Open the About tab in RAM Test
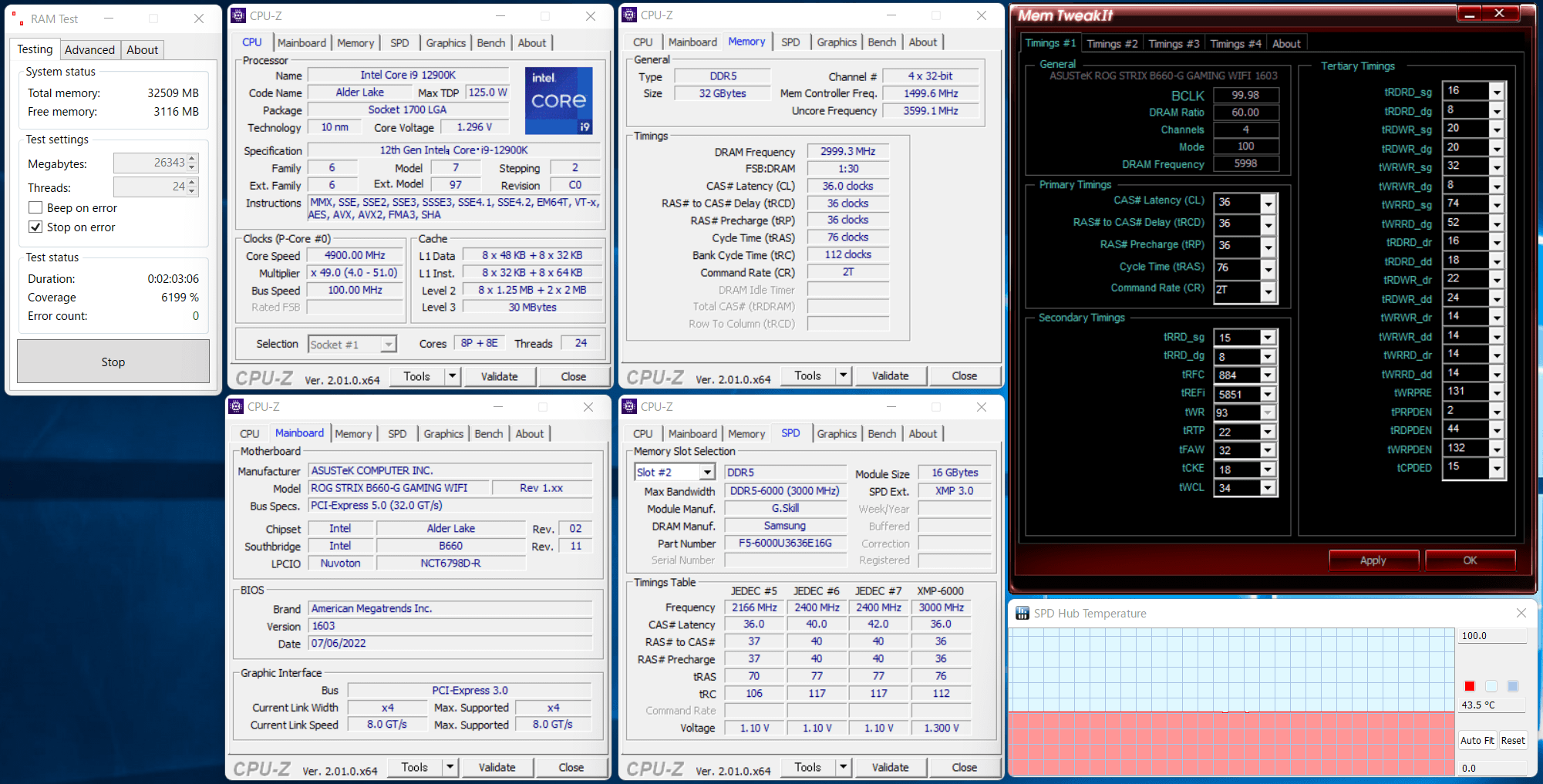Image resolution: width=1543 pixels, height=784 pixels. click(x=143, y=49)
